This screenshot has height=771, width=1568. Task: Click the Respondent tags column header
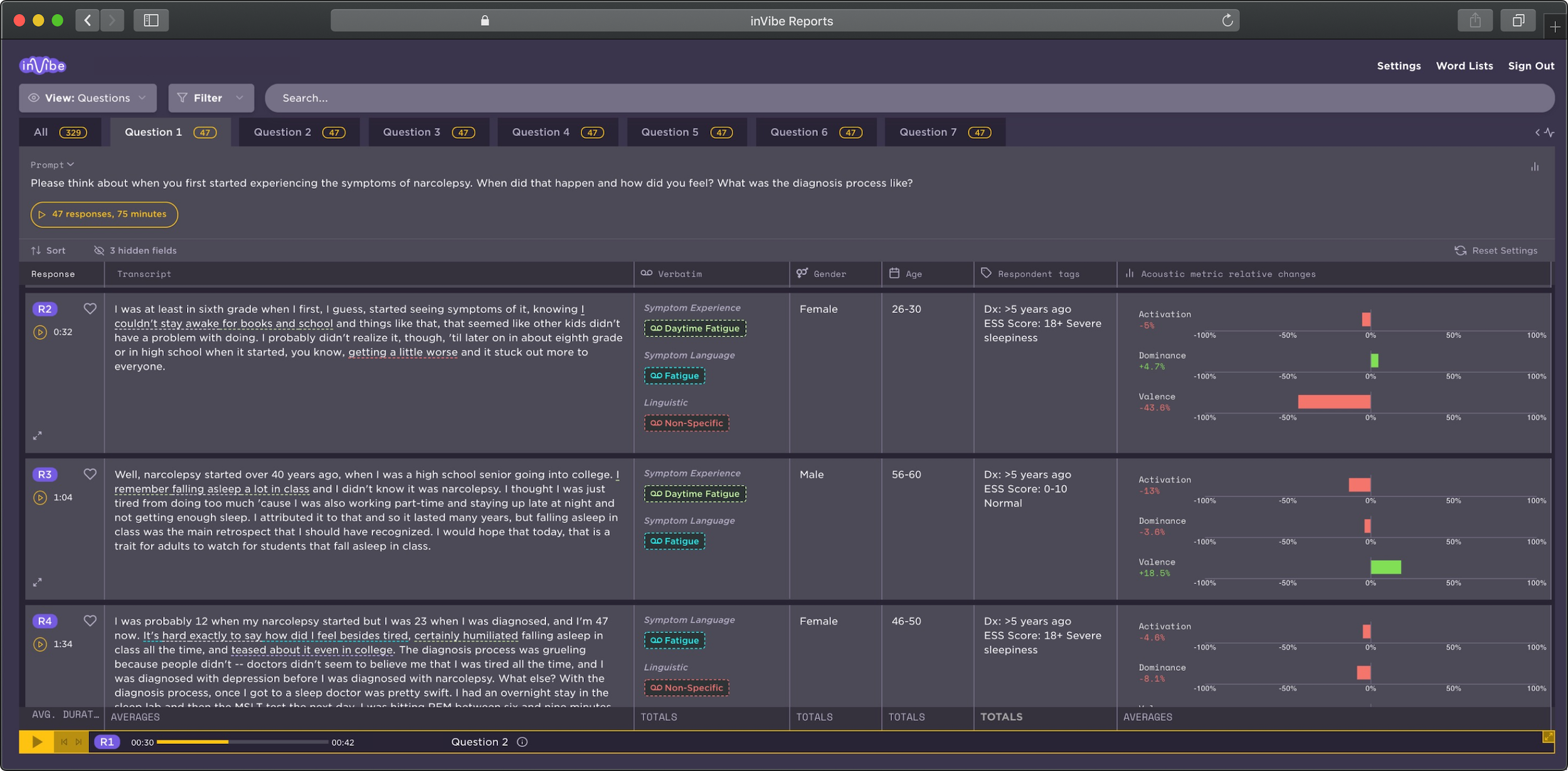(x=1045, y=274)
